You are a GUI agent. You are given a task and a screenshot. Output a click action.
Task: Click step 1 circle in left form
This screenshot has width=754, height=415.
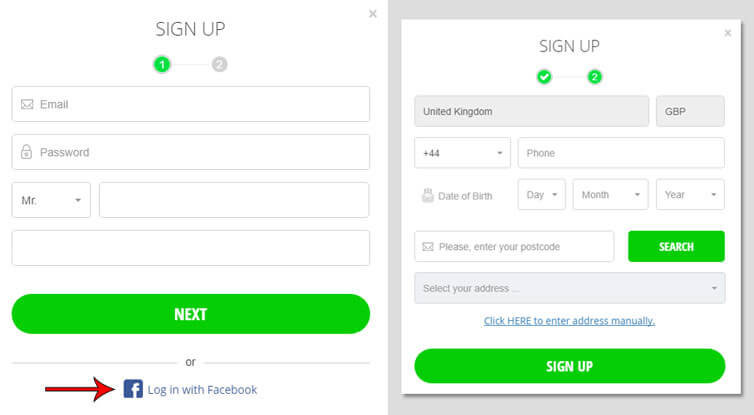tap(162, 64)
